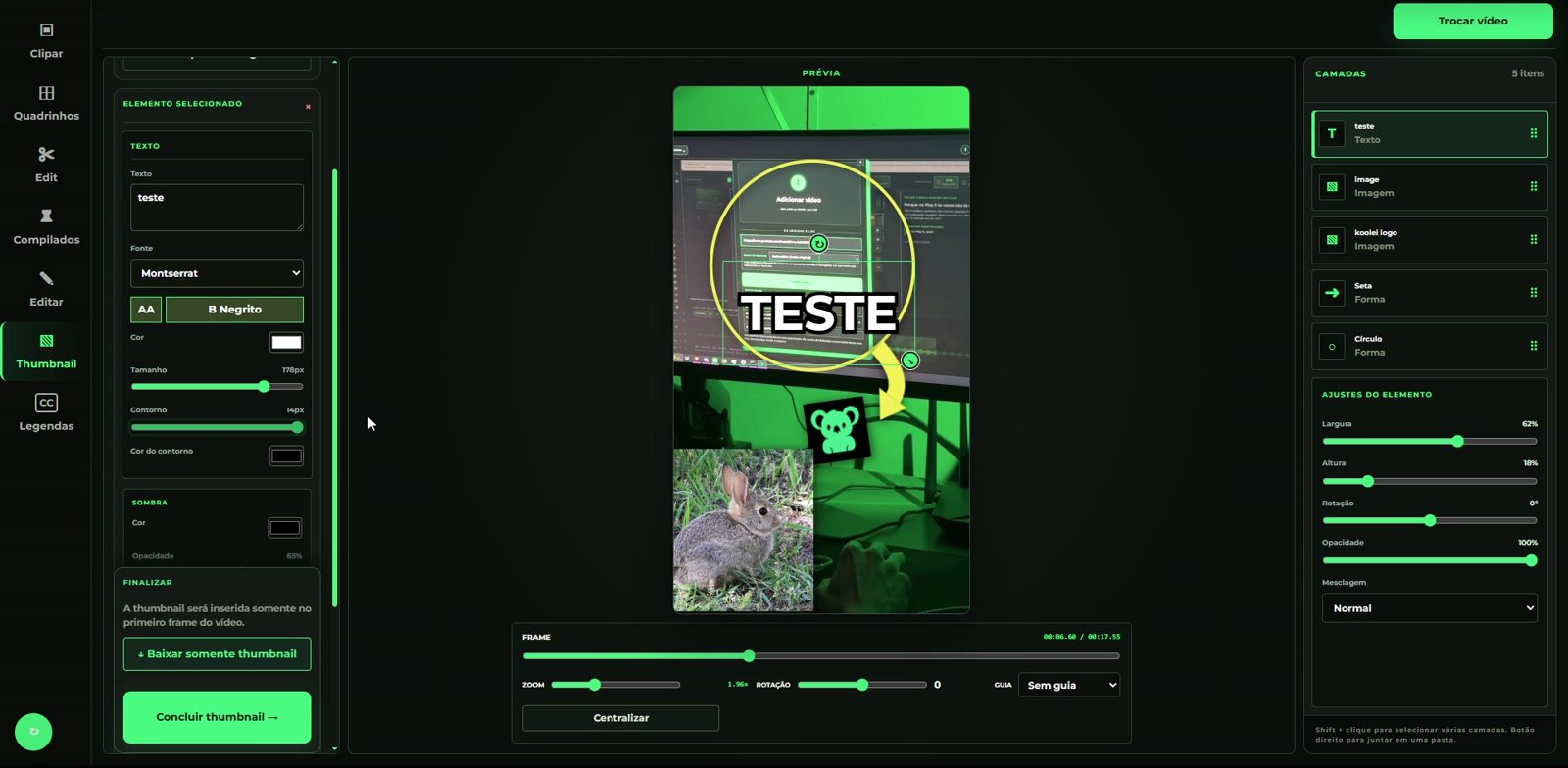
Task: Select the Círculo shape layer icon
Action: point(1332,346)
